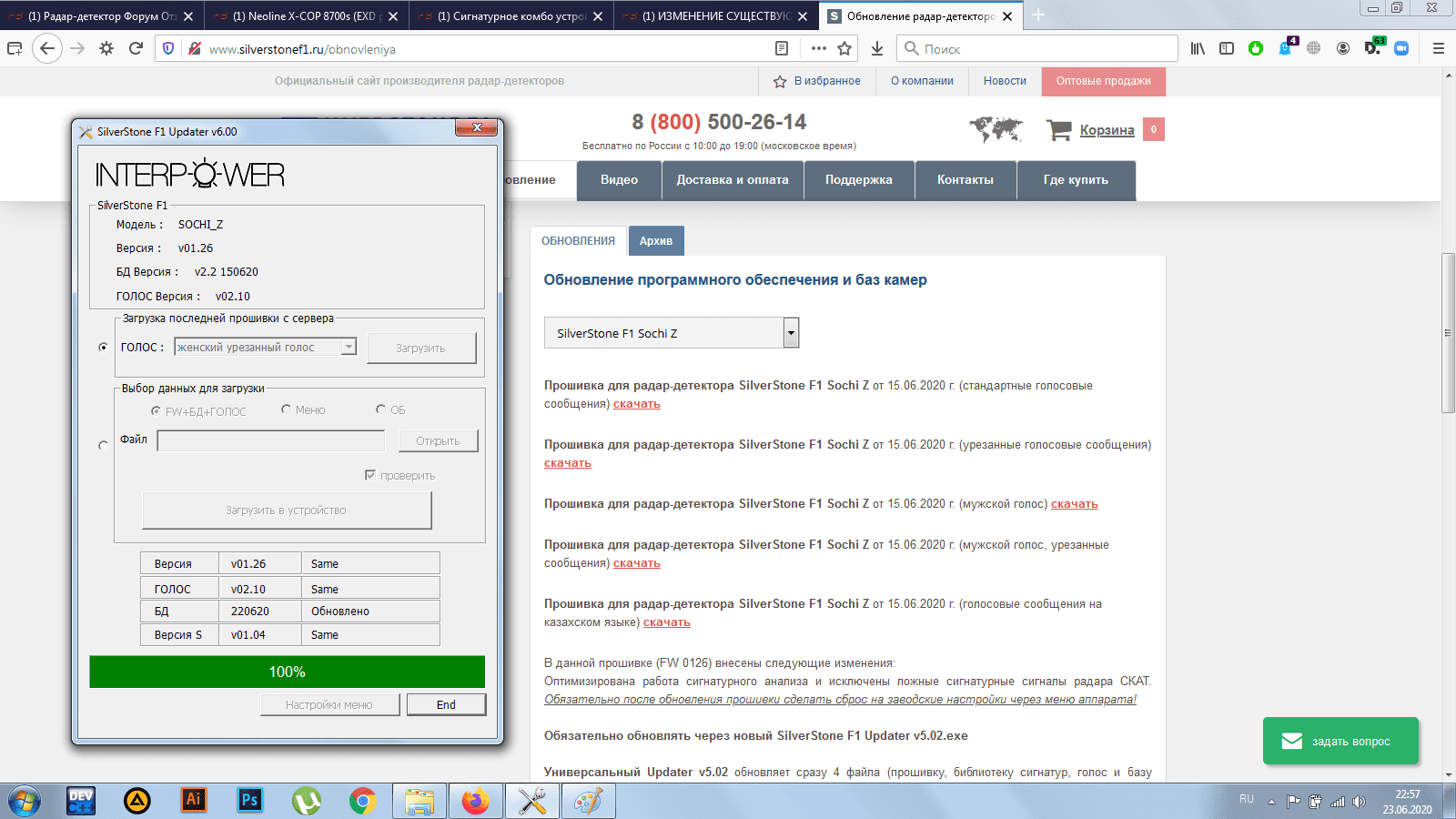Toggle the Firefox sidebar icon

1227,48
